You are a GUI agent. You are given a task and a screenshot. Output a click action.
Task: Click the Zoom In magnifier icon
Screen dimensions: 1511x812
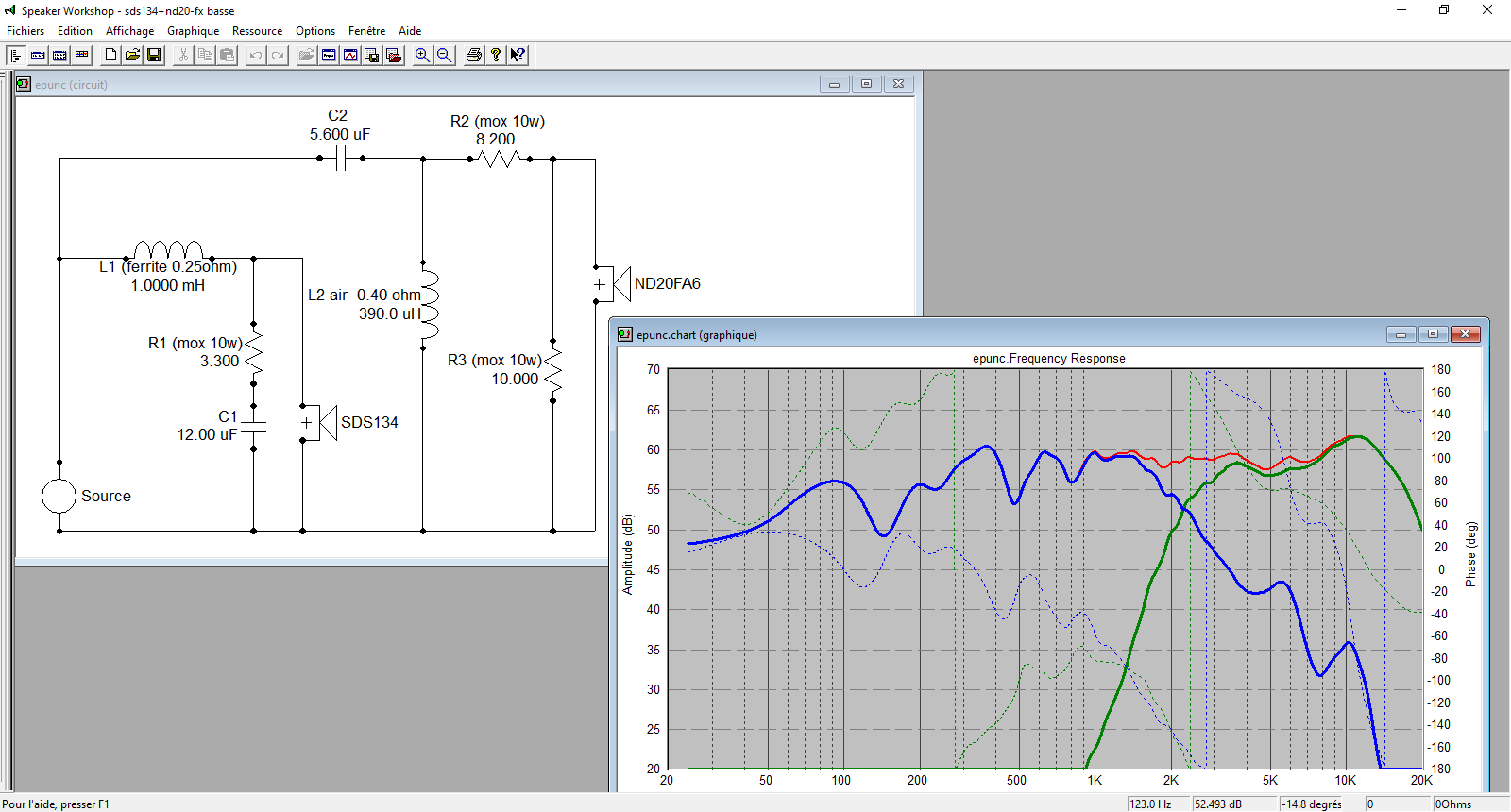[422, 56]
